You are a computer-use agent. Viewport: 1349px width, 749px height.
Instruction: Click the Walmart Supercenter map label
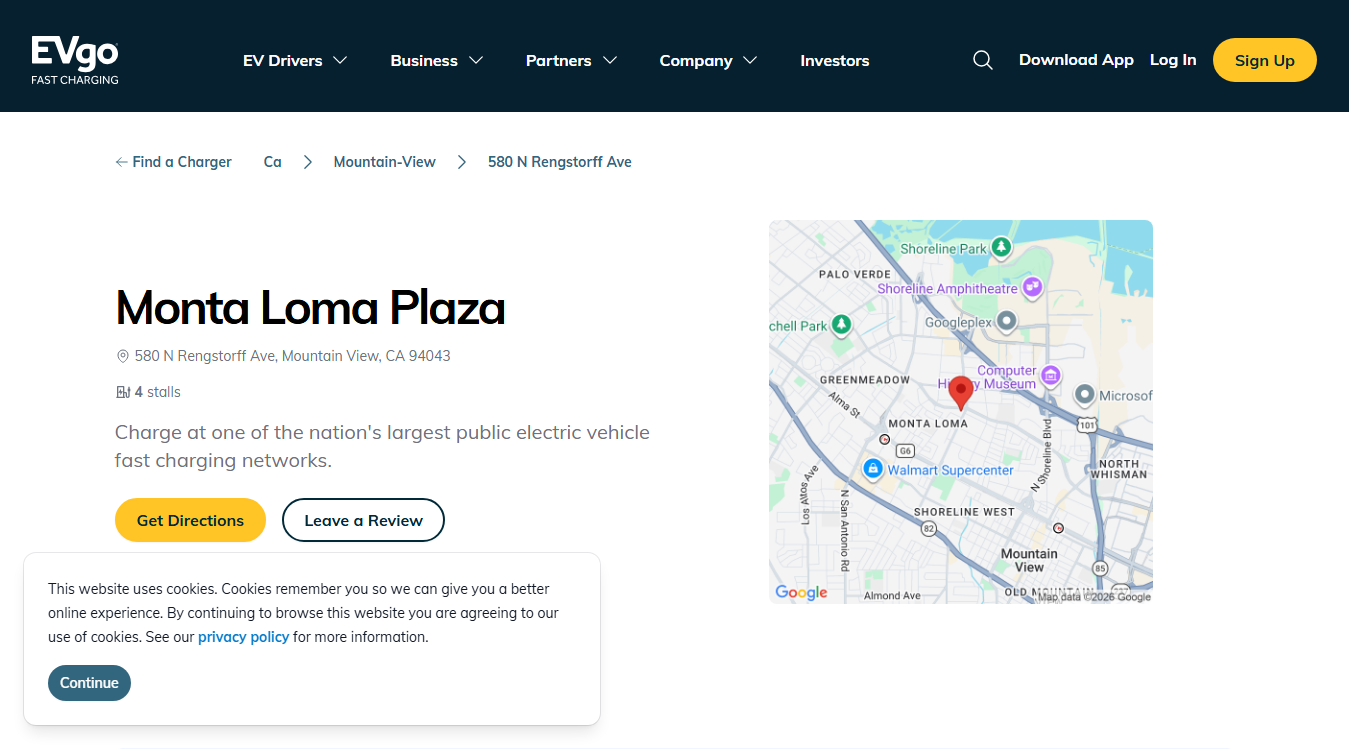(x=950, y=470)
